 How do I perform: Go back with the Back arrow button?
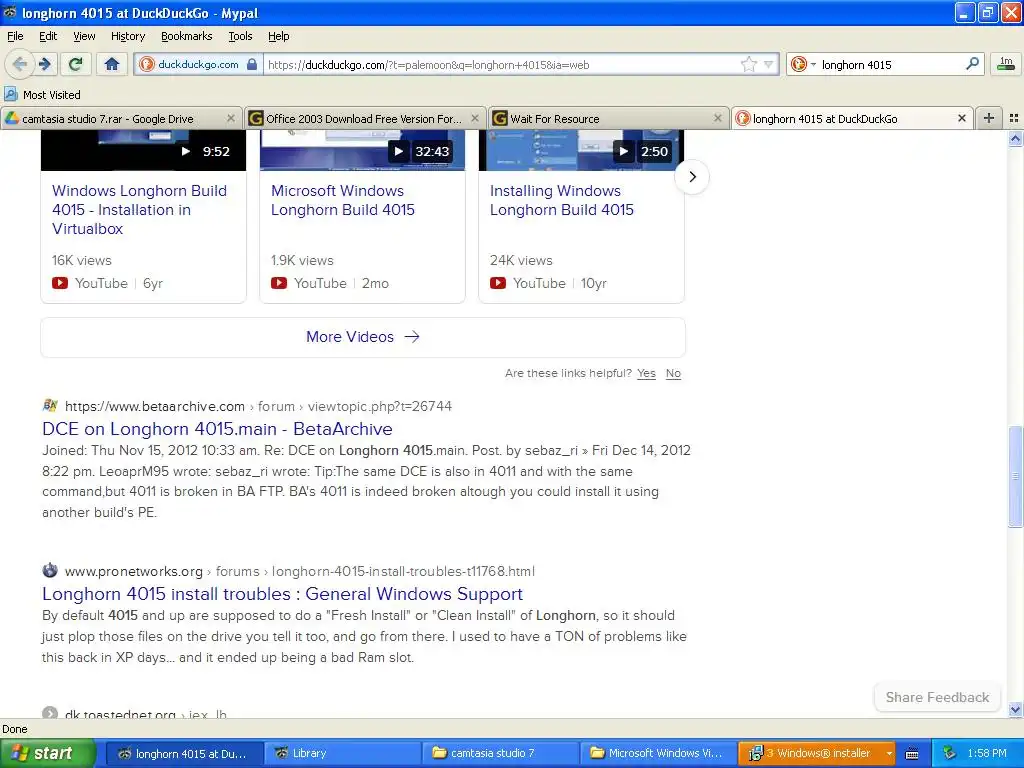tap(20, 64)
